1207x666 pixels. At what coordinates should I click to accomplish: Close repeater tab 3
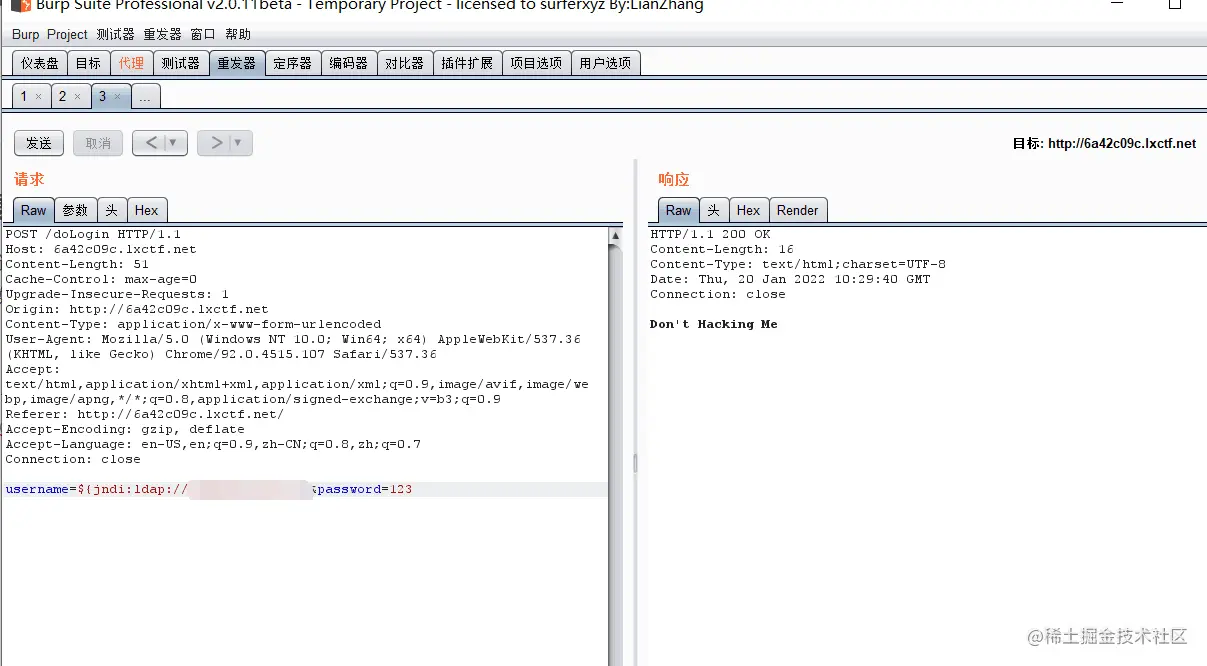click(x=116, y=97)
